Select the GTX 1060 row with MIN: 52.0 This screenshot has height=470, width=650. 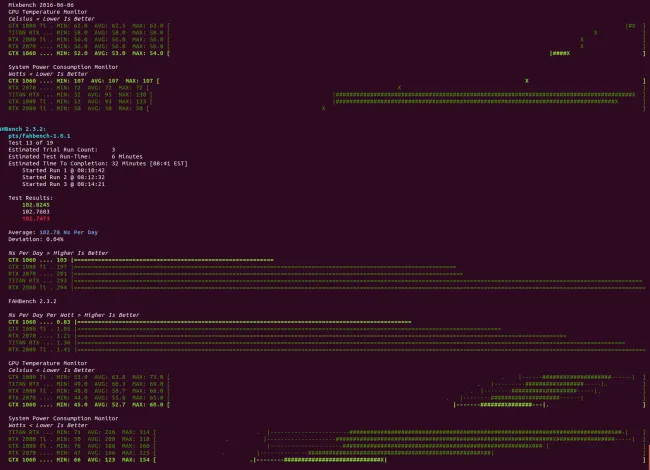pyautogui.click(x=327, y=53)
